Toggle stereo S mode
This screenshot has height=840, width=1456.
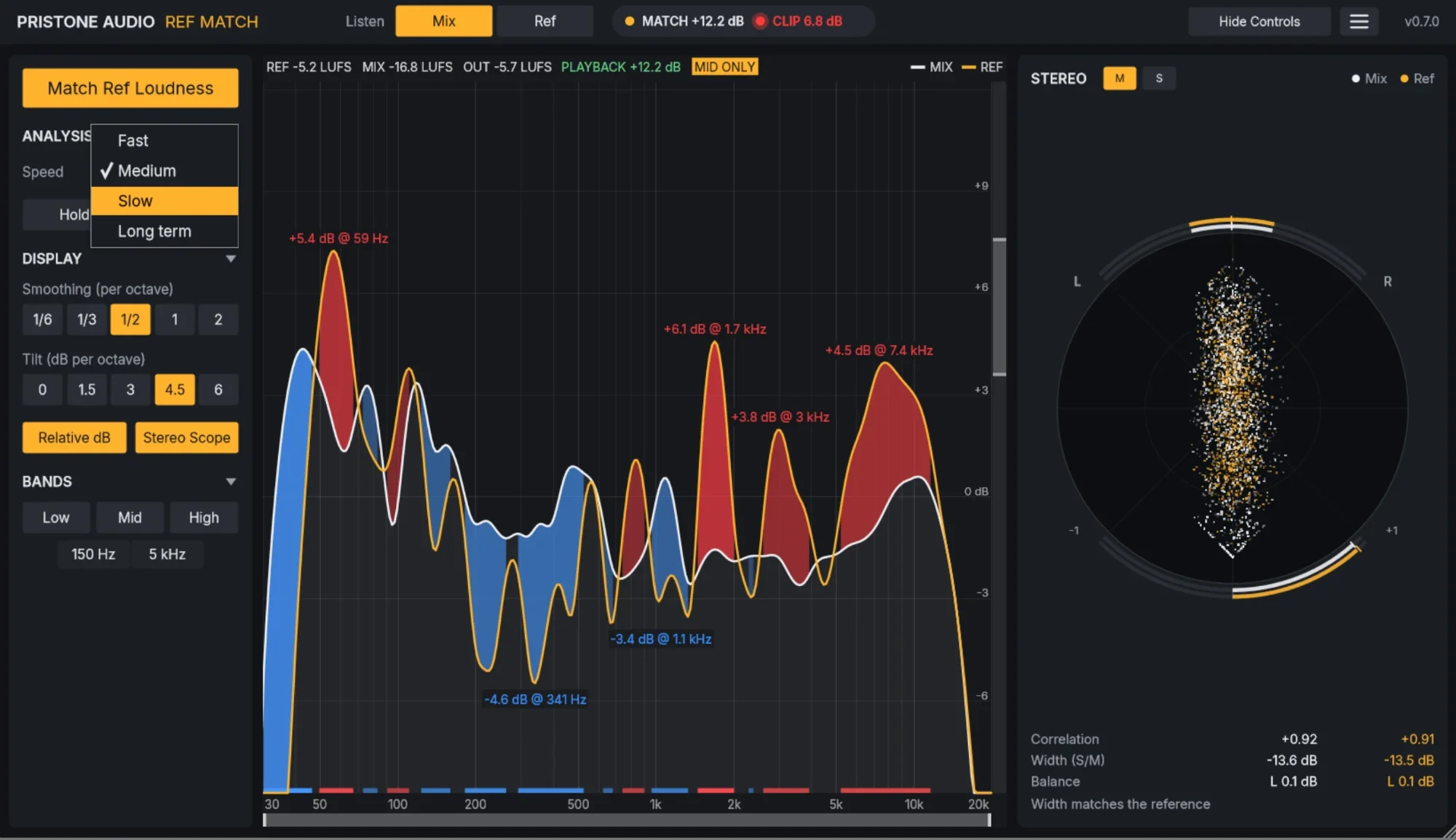click(x=1159, y=78)
